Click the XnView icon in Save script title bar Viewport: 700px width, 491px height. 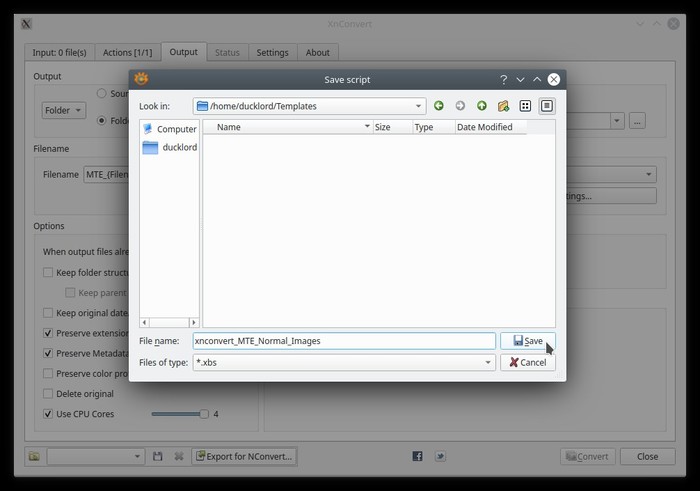pos(141,79)
